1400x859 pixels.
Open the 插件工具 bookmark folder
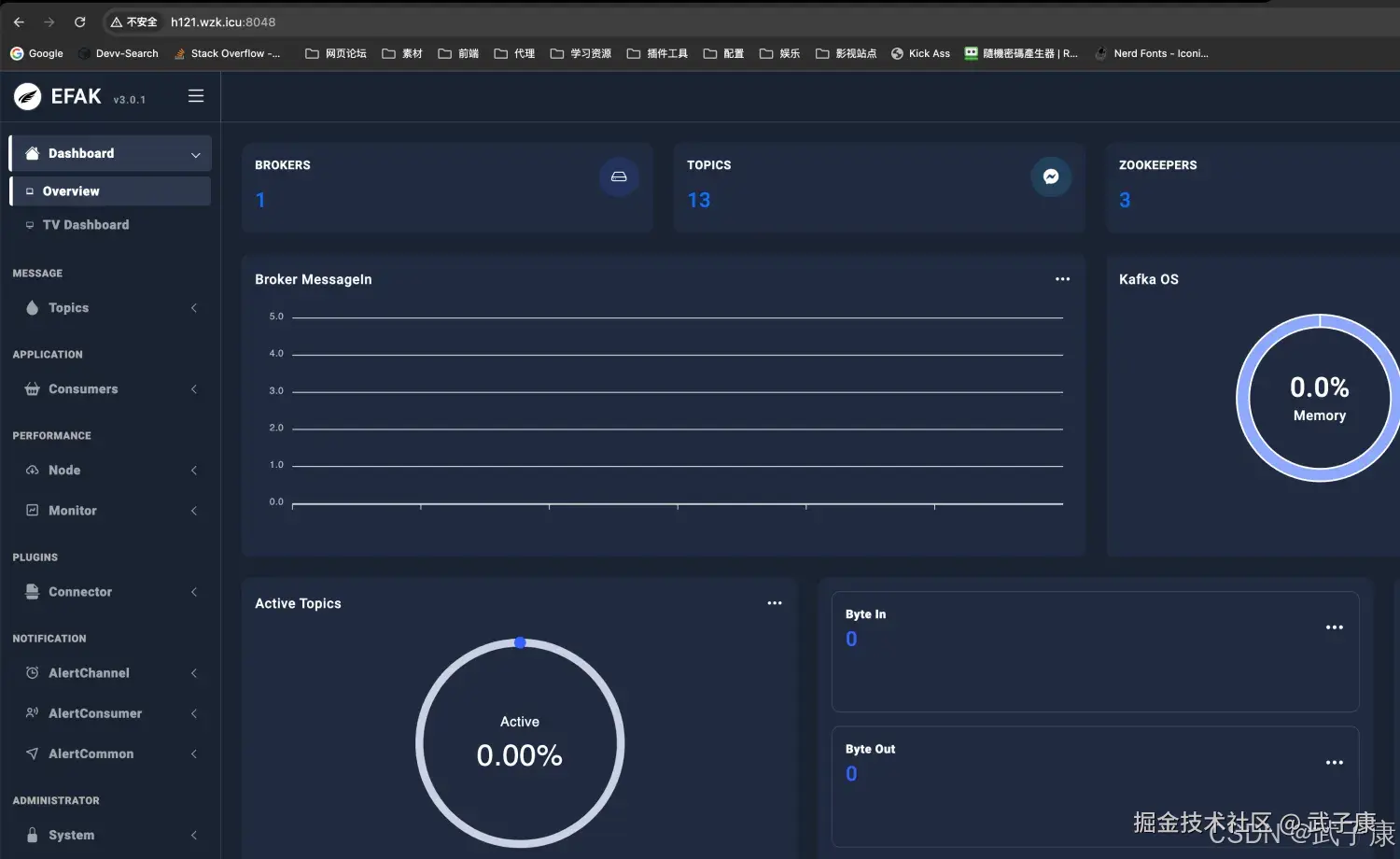click(x=657, y=53)
